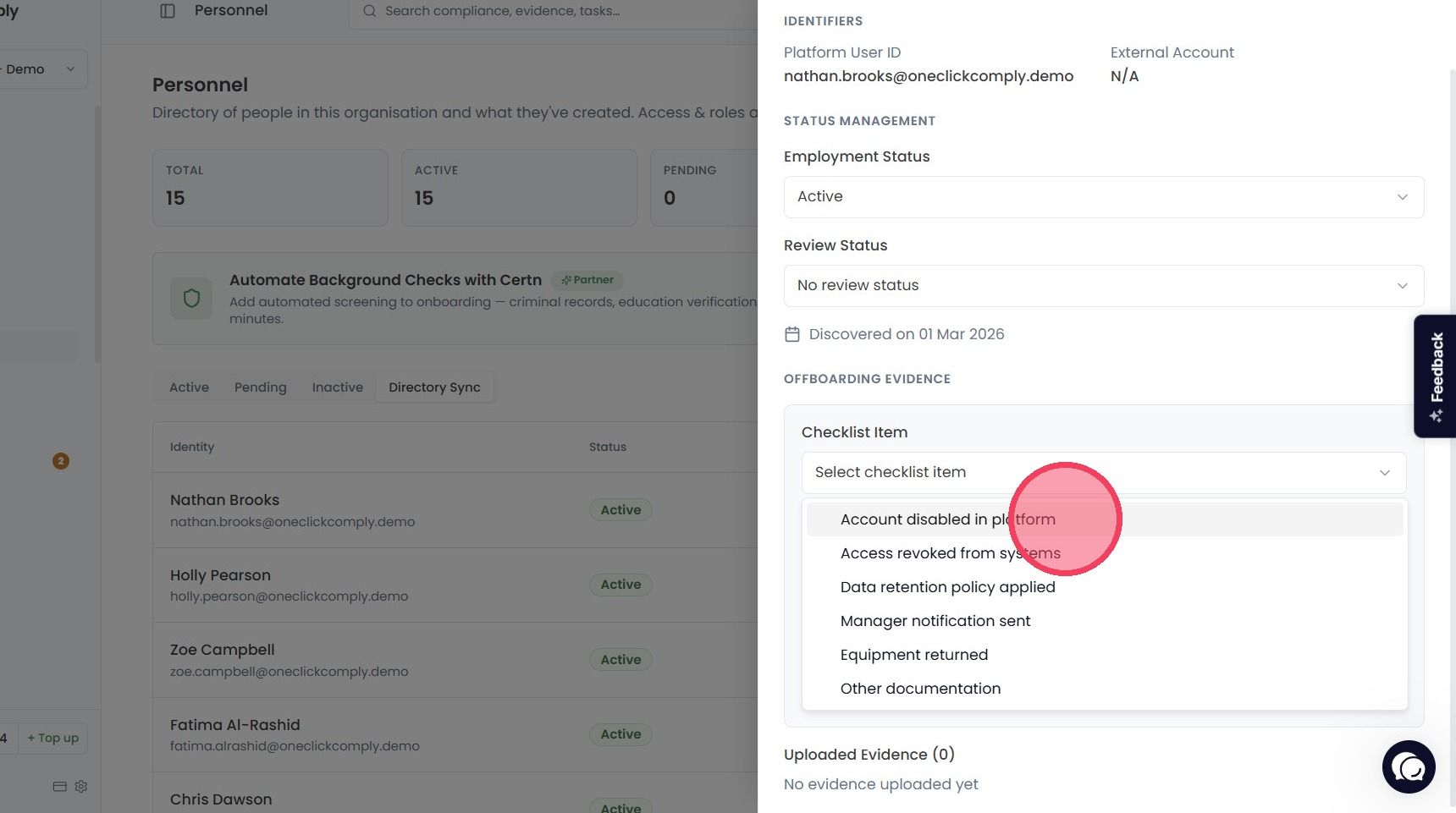
Task: Select Manager notification sent option
Action: coord(1105,621)
